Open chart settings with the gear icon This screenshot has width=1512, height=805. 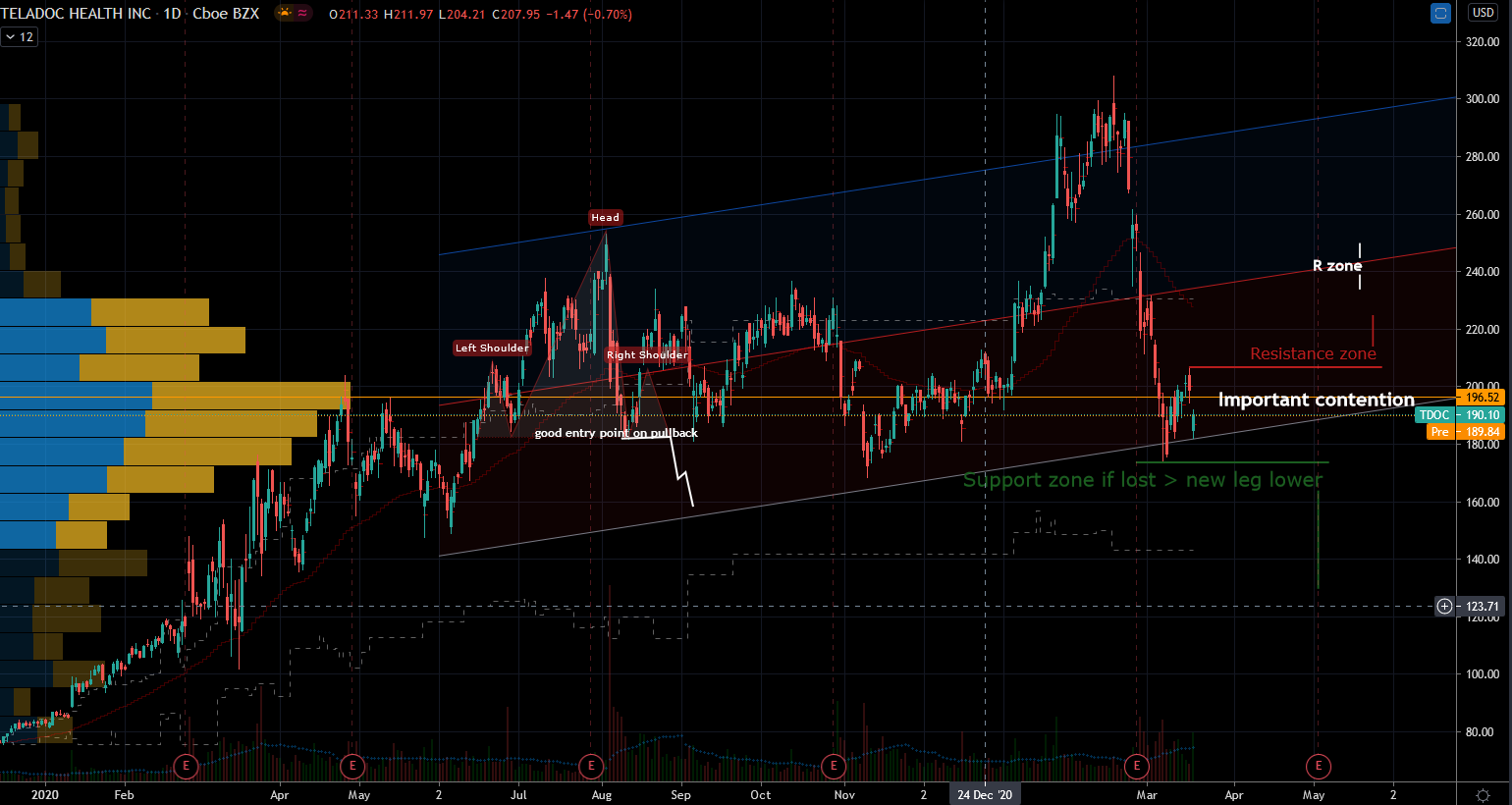pos(1483,795)
